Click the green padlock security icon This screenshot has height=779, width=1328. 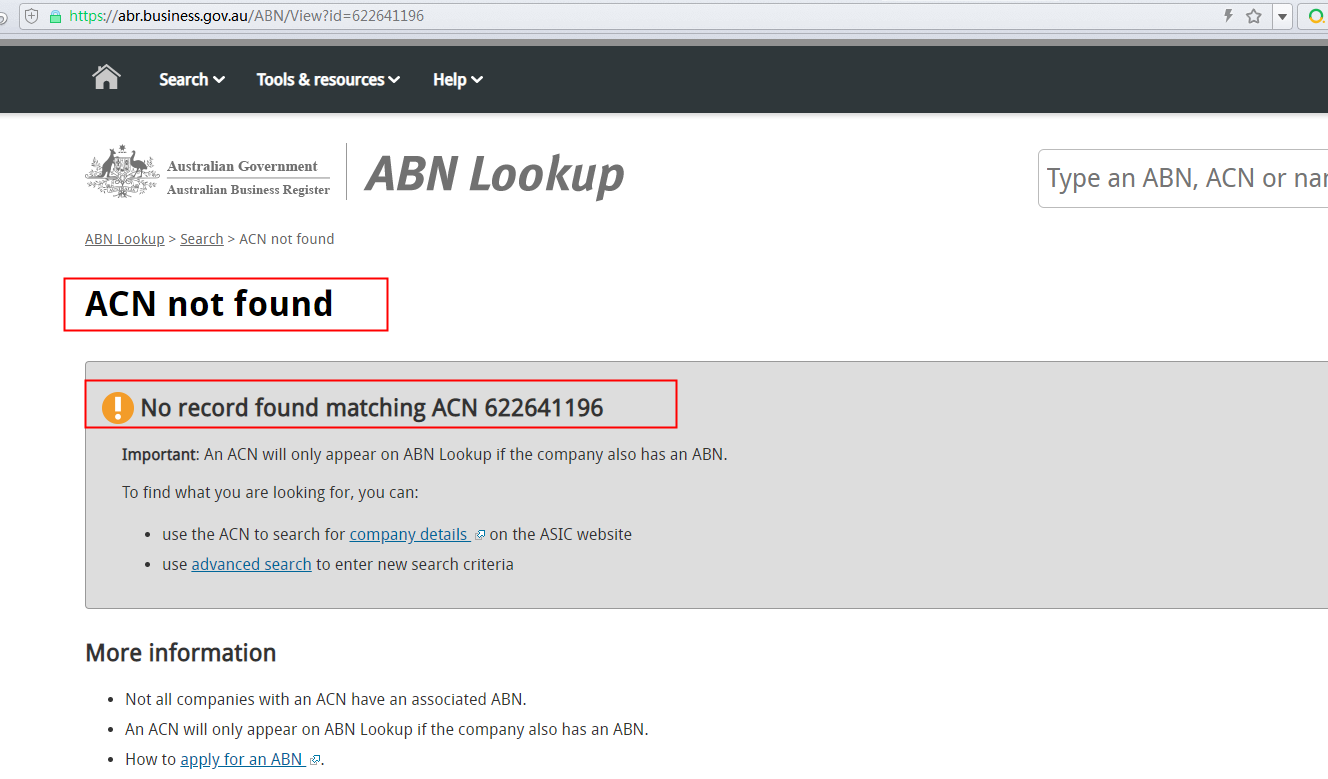[x=55, y=16]
